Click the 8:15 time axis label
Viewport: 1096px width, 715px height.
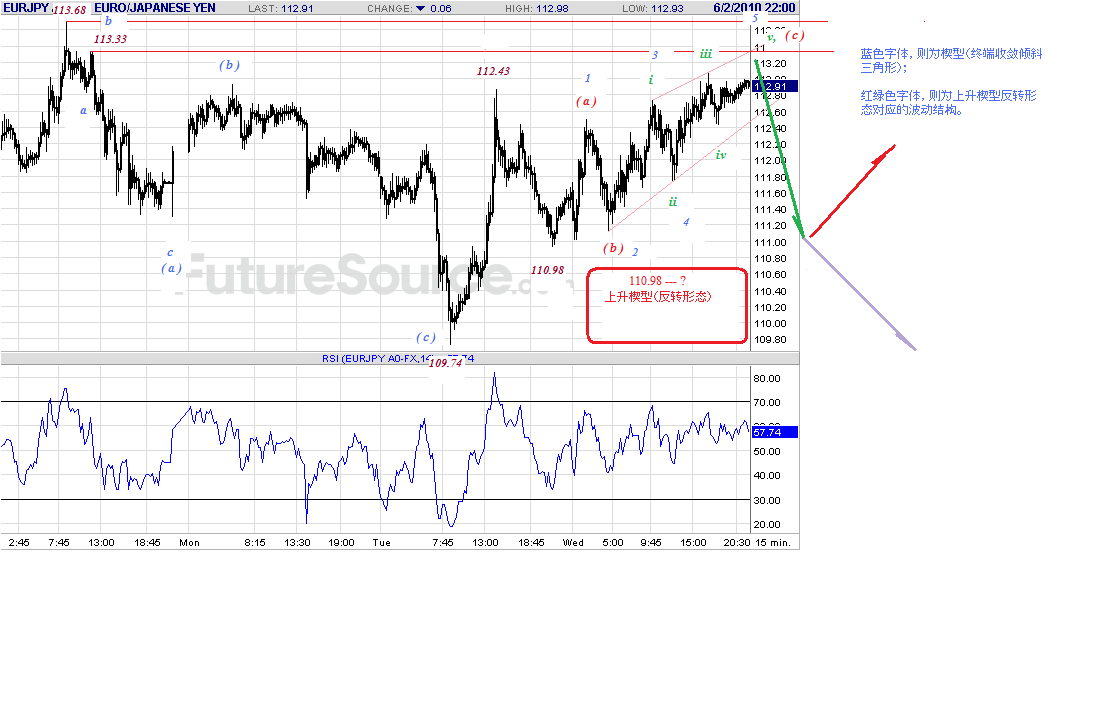point(254,542)
